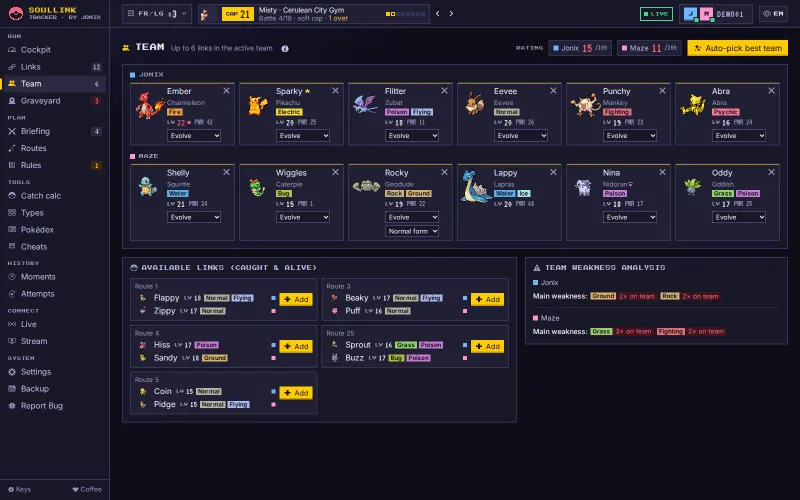
Task: Click the battle progress indicator bar
Action: (x=406, y=14)
